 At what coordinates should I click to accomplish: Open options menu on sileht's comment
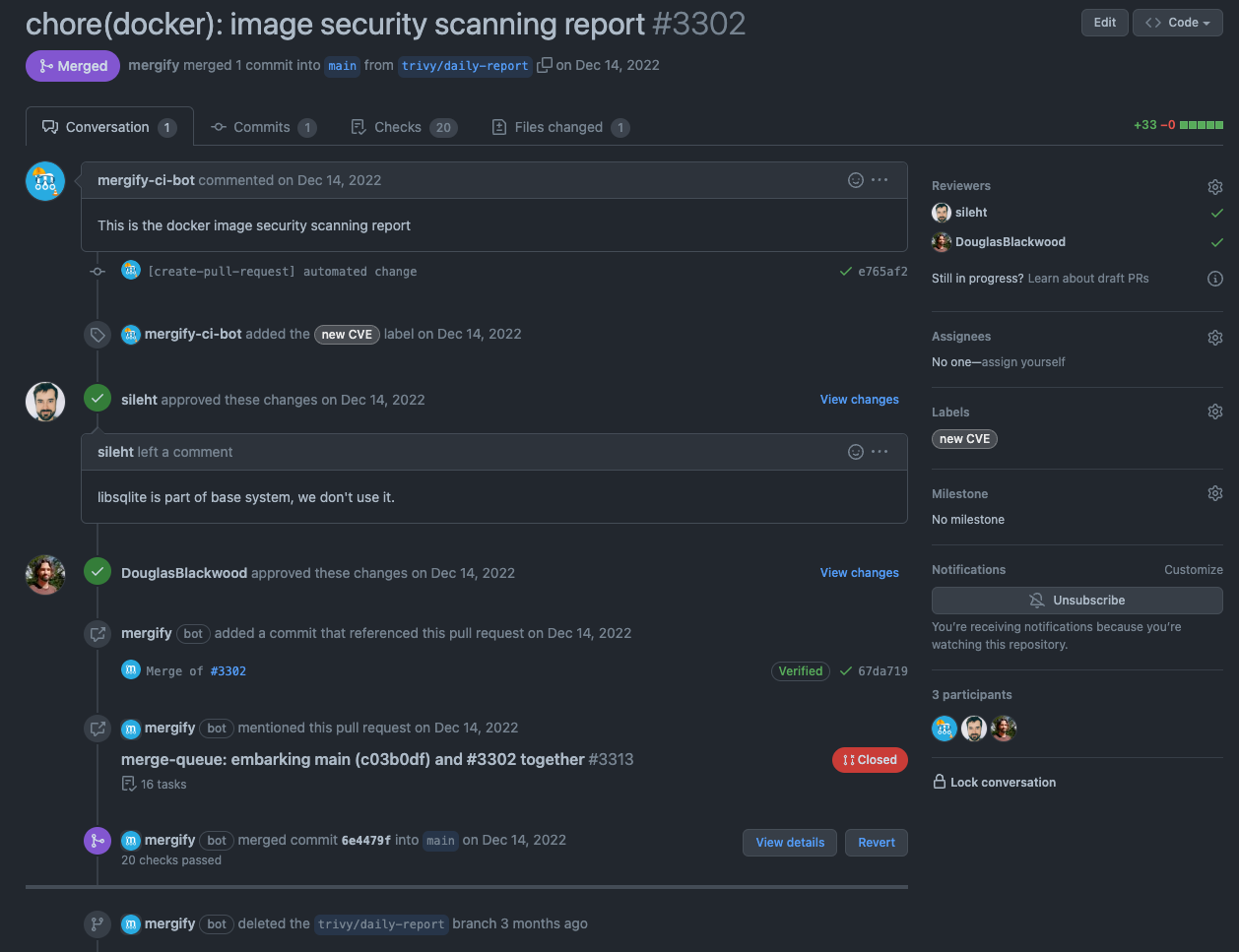click(880, 452)
